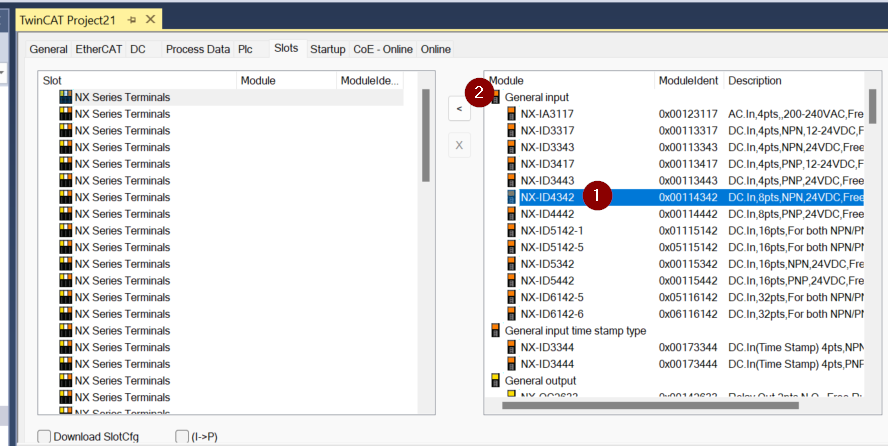Click the NX-ID3417 module icon
The height and width of the screenshot is (446, 888).
[511, 164]
